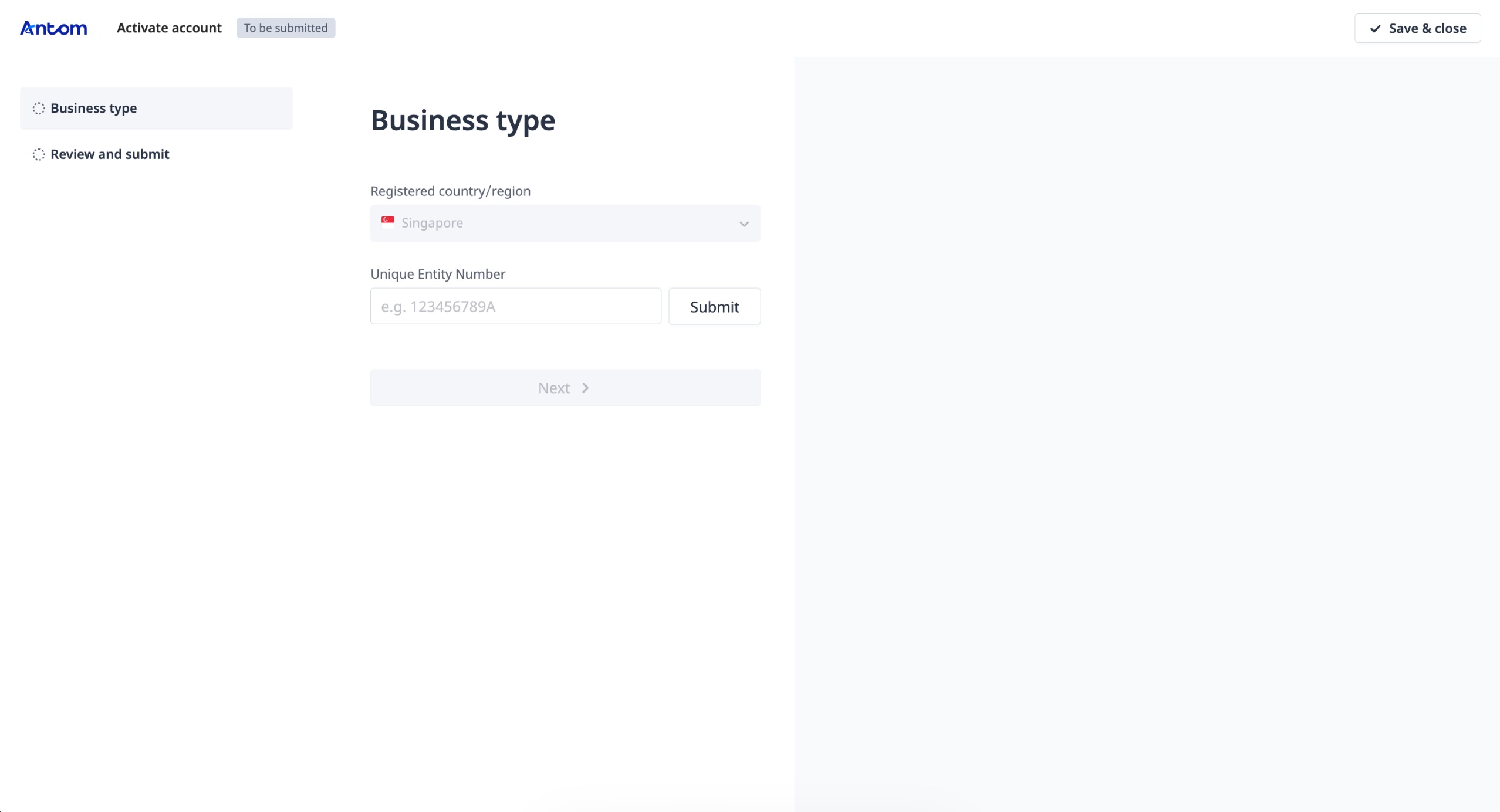Click the Submit button
The width and height of the screenshot is (1500, 812).
[x=714, y=306]
